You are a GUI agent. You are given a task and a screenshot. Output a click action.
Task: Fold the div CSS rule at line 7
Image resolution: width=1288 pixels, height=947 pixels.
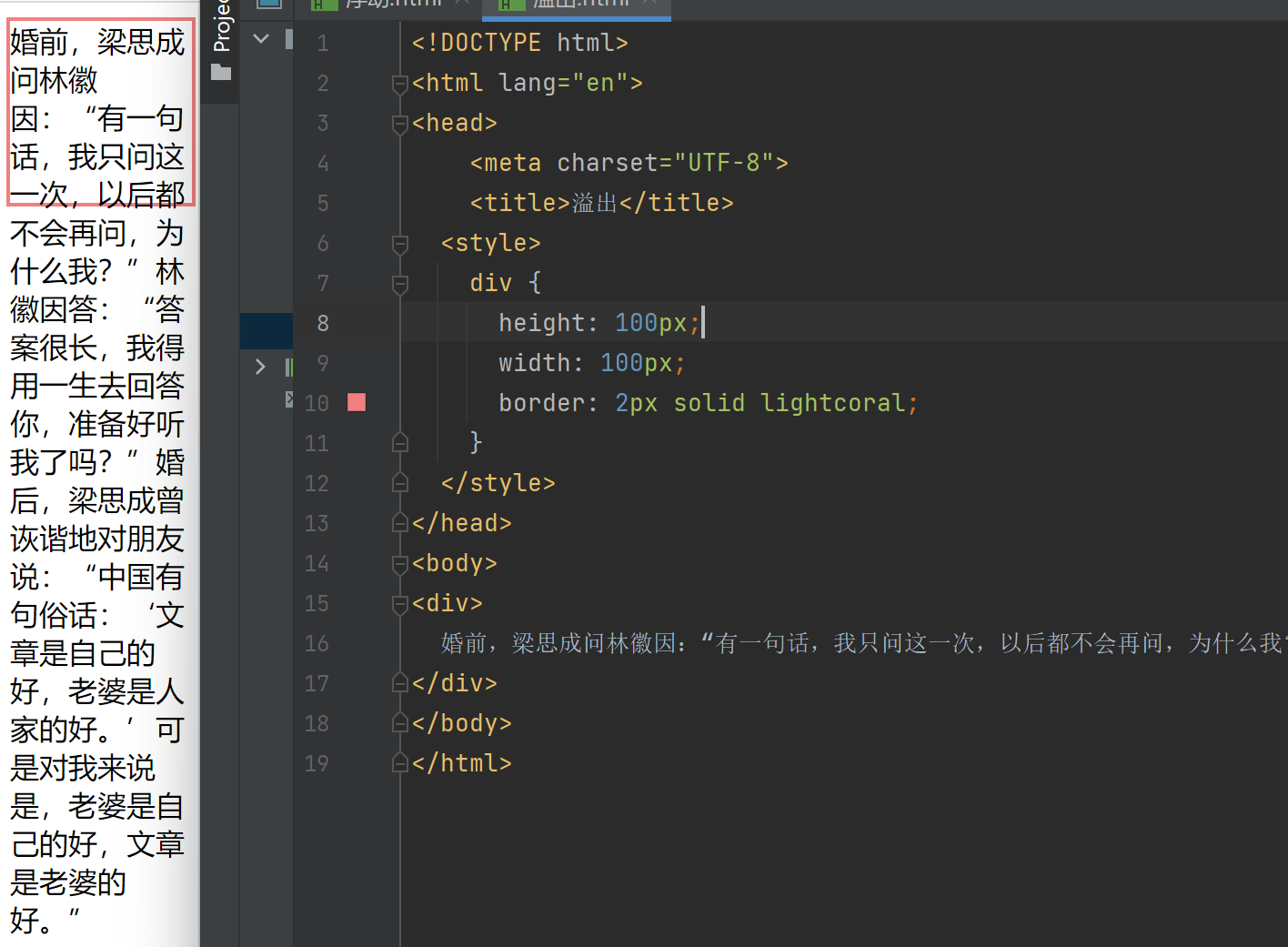(x=399, y=284)
